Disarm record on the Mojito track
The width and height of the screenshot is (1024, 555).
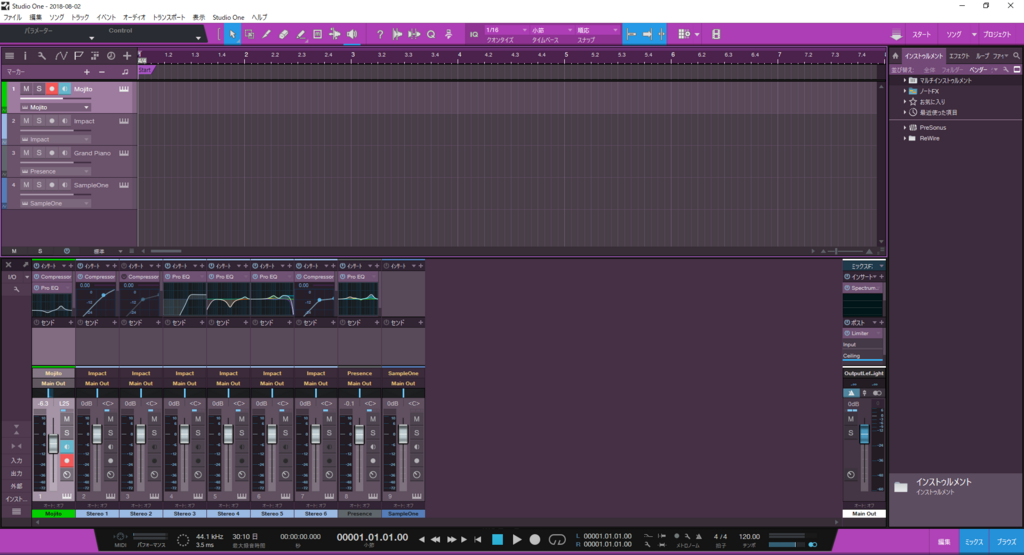(x=52, y=89)
